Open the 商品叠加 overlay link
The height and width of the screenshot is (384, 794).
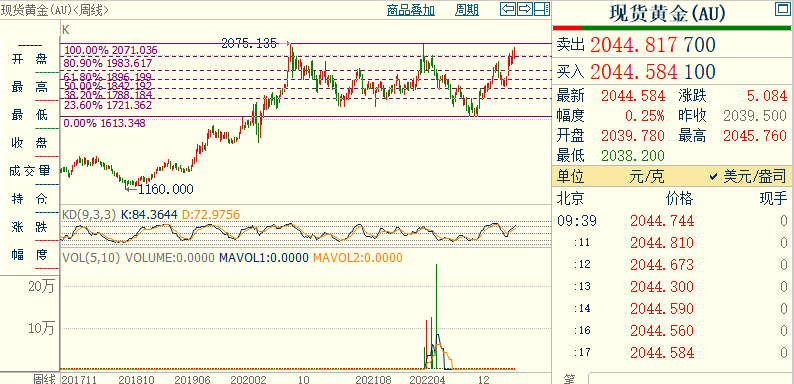click(x=411, y=10)
